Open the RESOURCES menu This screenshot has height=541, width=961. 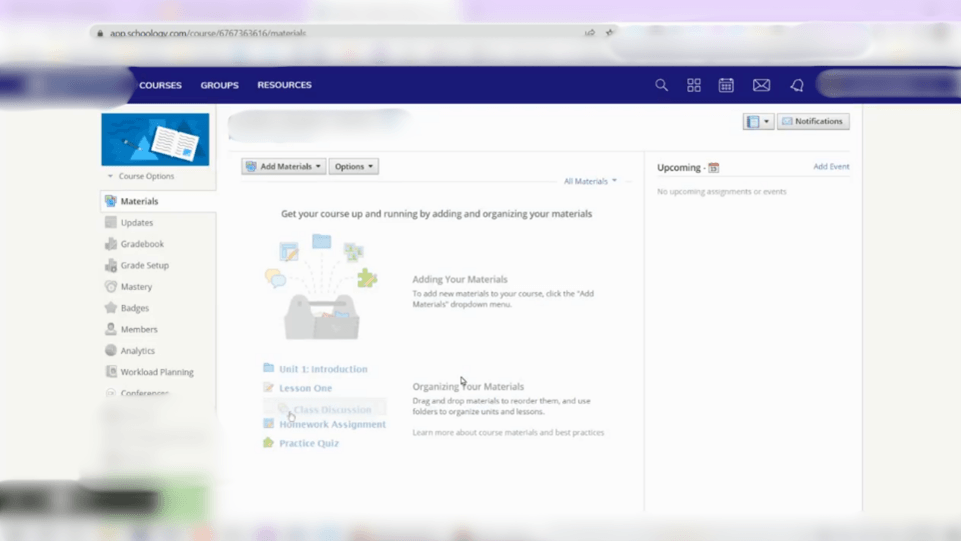(x=284, y=85)
